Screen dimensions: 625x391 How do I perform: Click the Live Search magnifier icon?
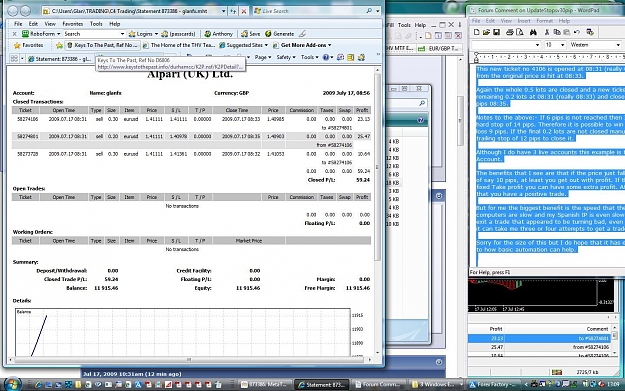pyautogui.click(x=369, y=11)
